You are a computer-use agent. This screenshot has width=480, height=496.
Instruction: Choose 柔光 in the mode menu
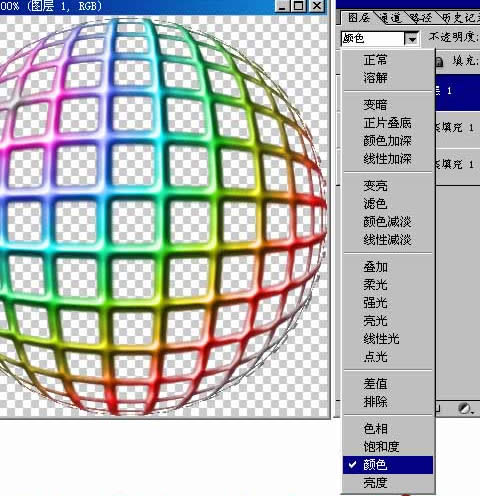click(375, 285)
